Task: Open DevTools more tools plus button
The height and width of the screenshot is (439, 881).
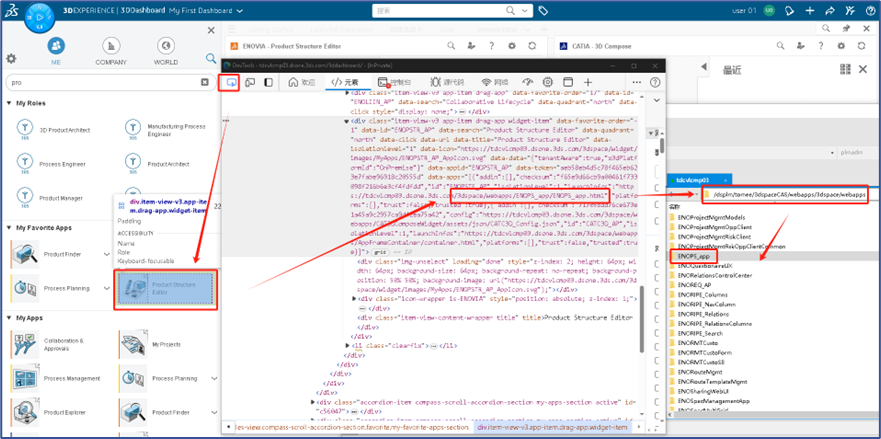Action: [x=587, y=82]
